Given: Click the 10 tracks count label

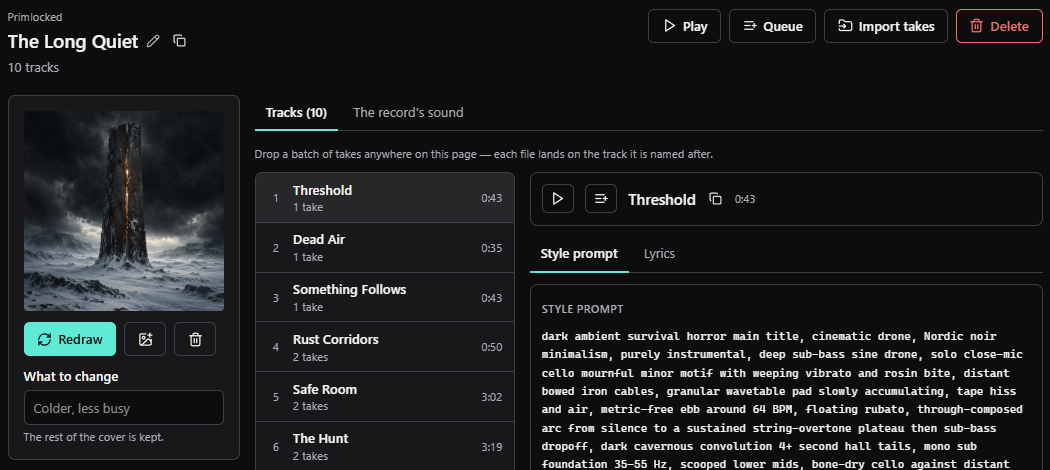Looking at the screenshot, I should (x=33, y=68).
